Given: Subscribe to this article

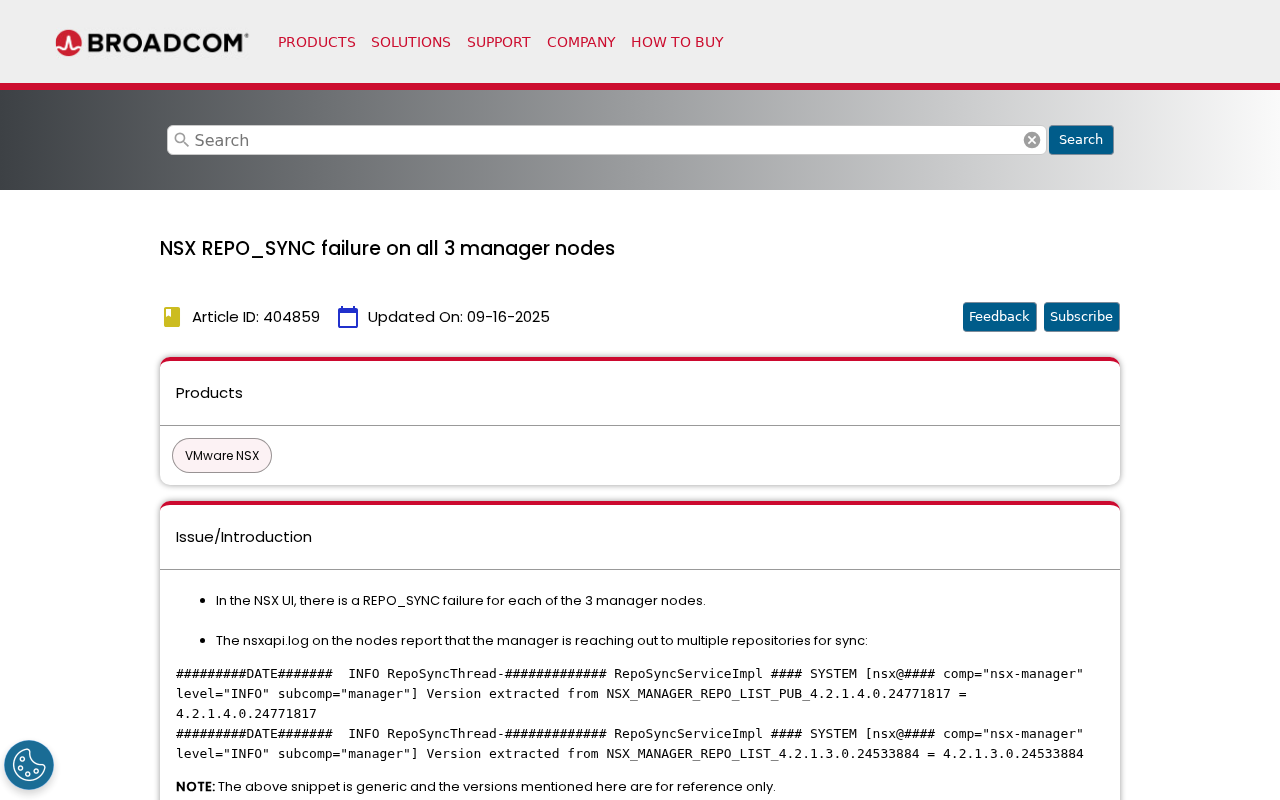Looking at the screenshot, I should point(1081,315).
